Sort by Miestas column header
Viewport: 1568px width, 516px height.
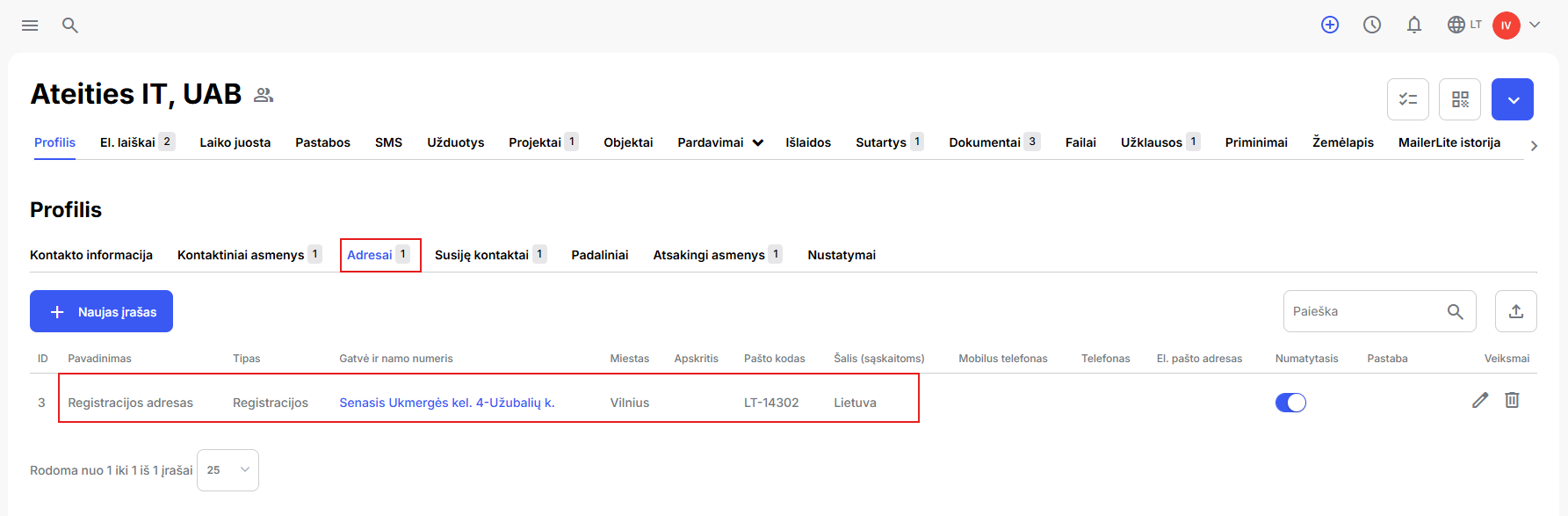point(630,359)
